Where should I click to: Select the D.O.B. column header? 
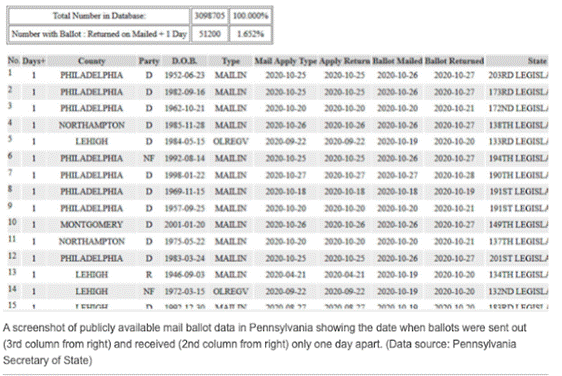coord(184,61)
